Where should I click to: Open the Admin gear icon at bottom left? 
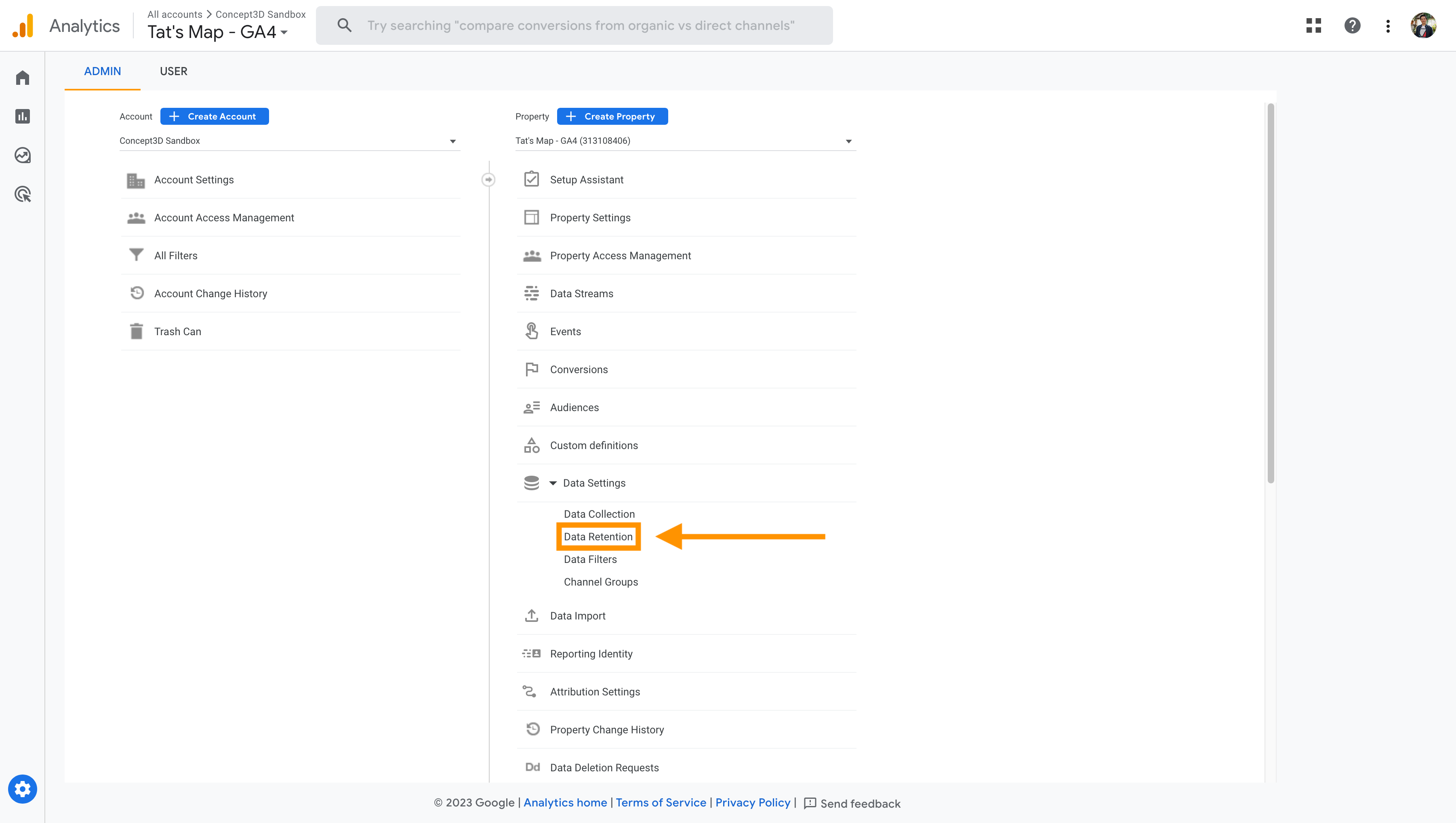(22, 789)
